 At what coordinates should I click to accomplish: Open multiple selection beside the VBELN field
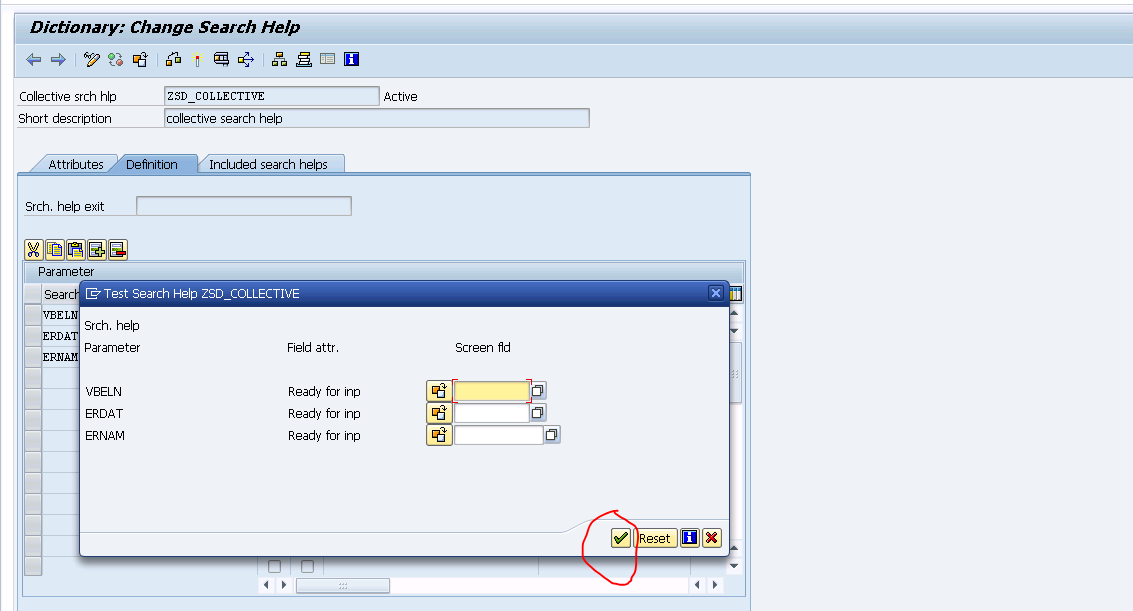point(536,390)
